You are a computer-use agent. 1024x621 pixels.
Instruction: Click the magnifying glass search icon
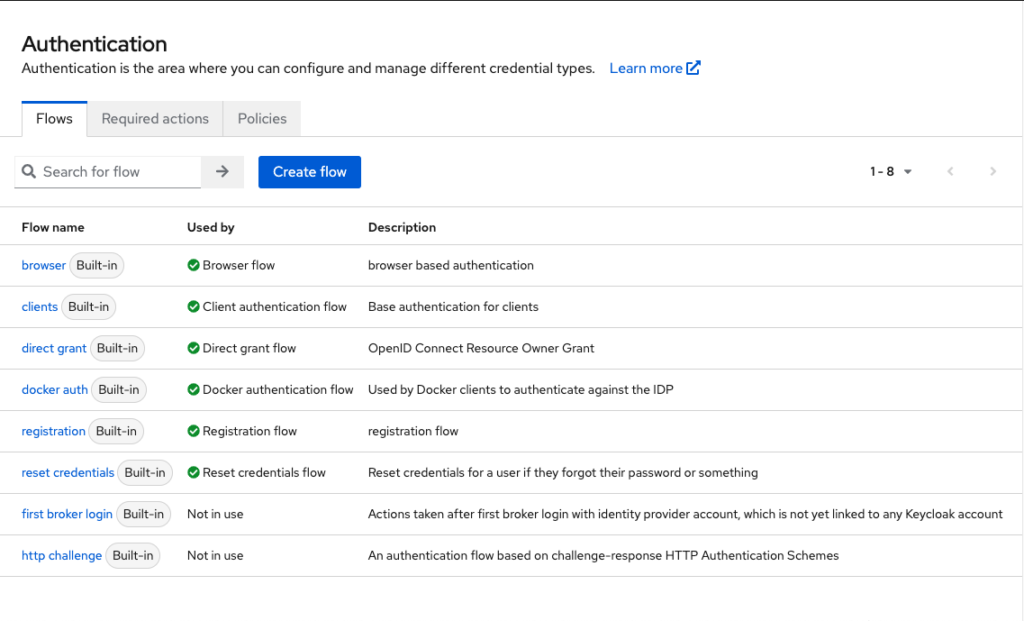[29, 172]
